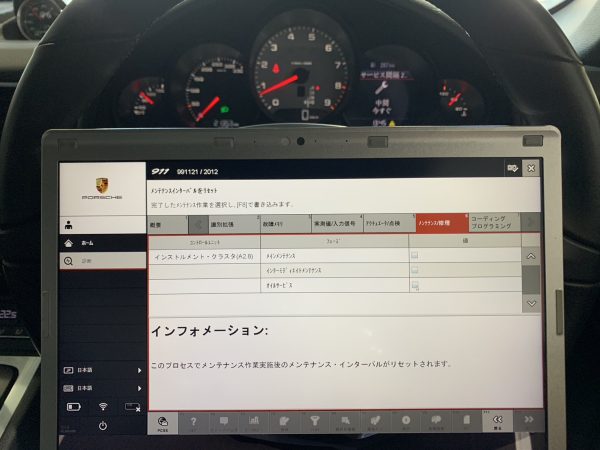
Task: Open the コーディング プログラミング tab
Action: pos(494,222)
